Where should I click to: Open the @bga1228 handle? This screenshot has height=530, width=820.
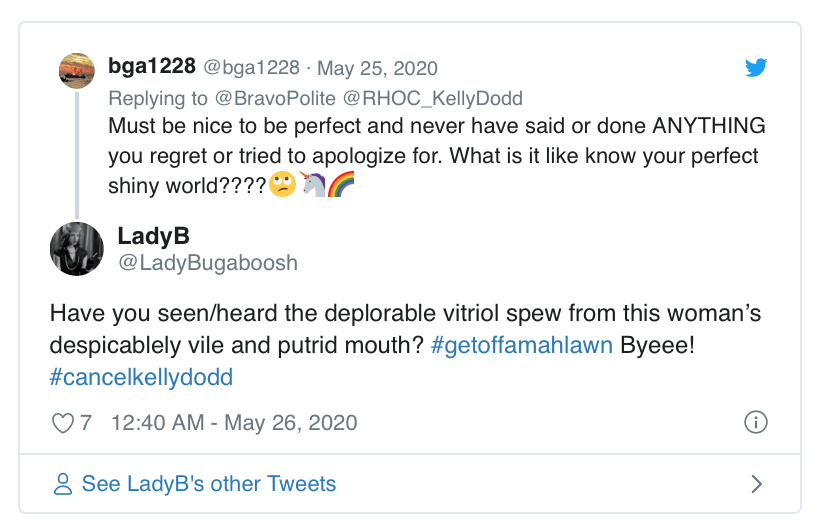[x=251, y=68]
